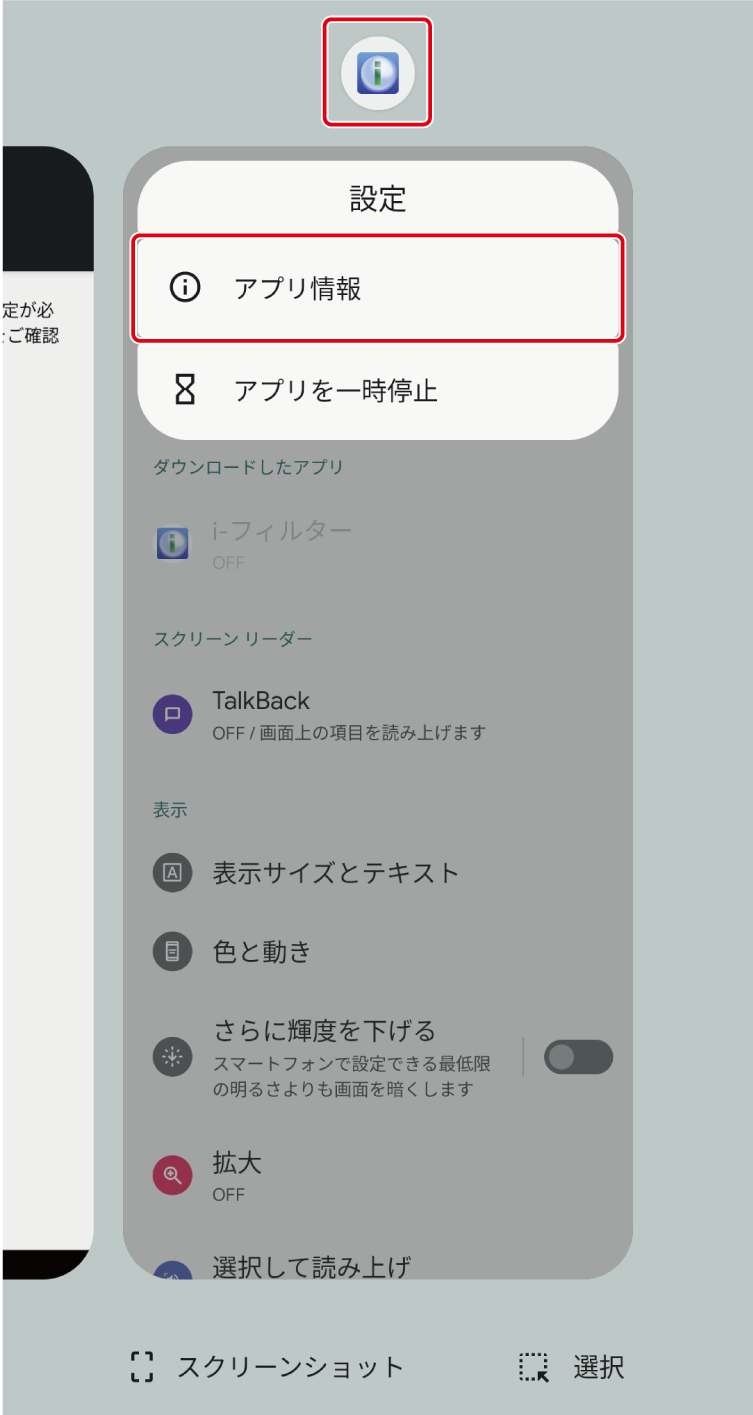Tap the i-Filter app icon above the card
The width and height of the screenshot is (753, 1415).
click(377, 73)
